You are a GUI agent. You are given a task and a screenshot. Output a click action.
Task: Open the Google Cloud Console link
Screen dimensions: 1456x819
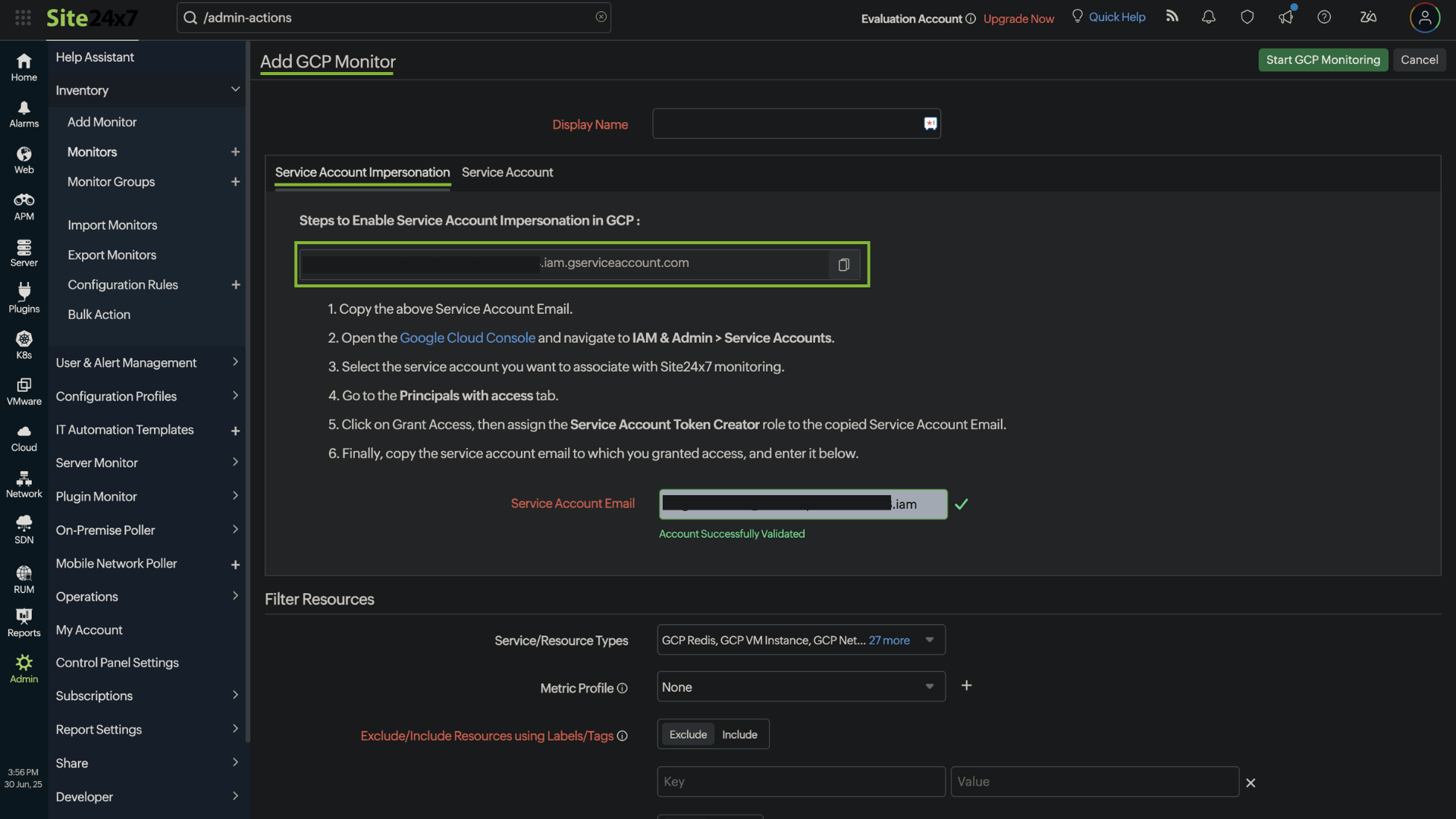[467, 337]
